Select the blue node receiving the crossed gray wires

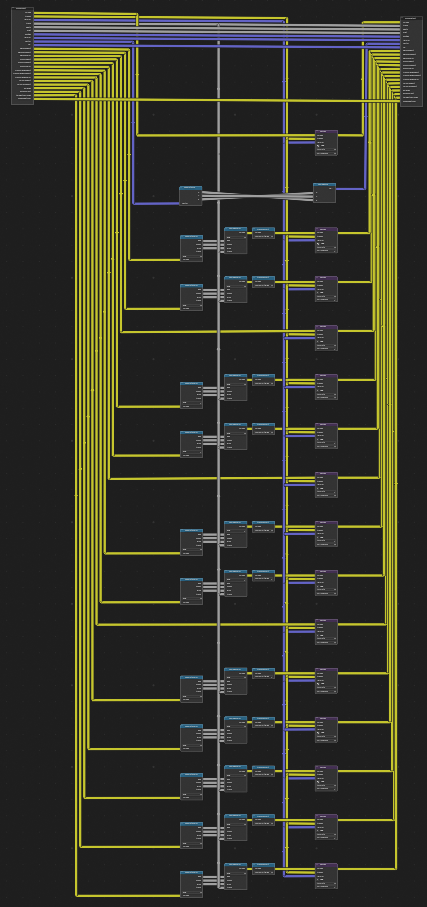pyautogui.click(x=324, y=193)
